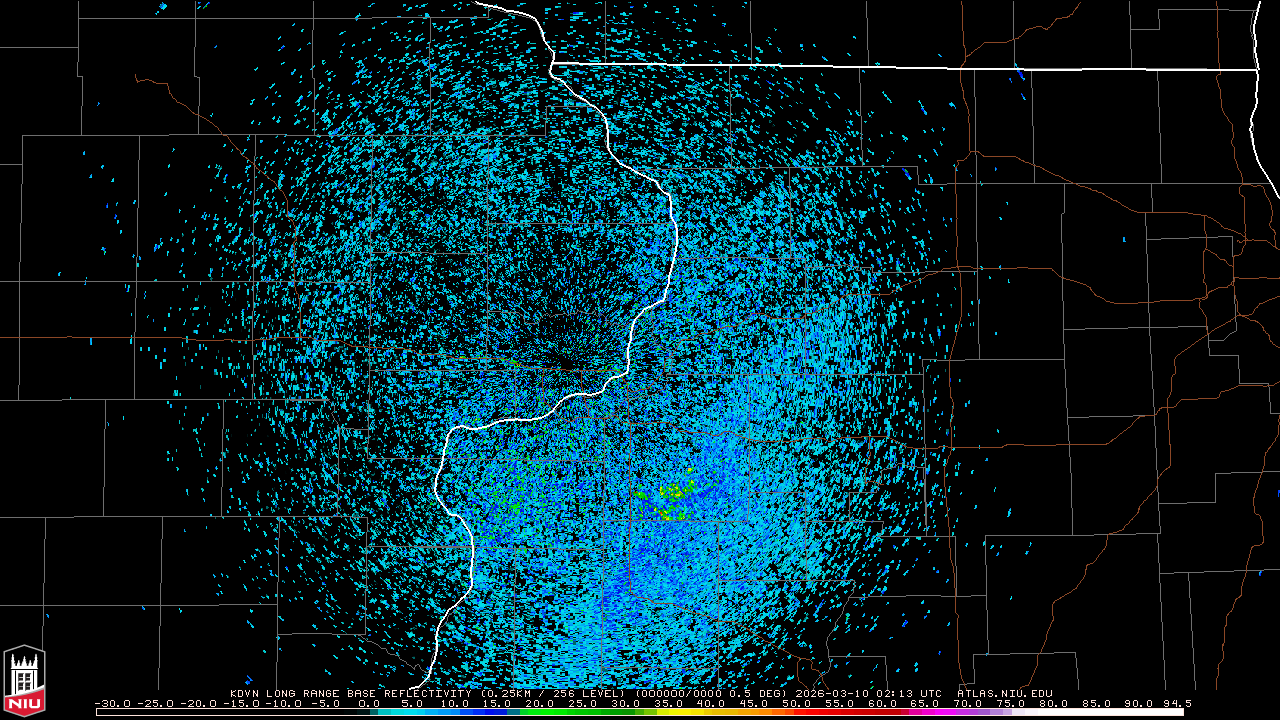Click the 20.0 value on the dBZ legend

[x=540, y=703]
